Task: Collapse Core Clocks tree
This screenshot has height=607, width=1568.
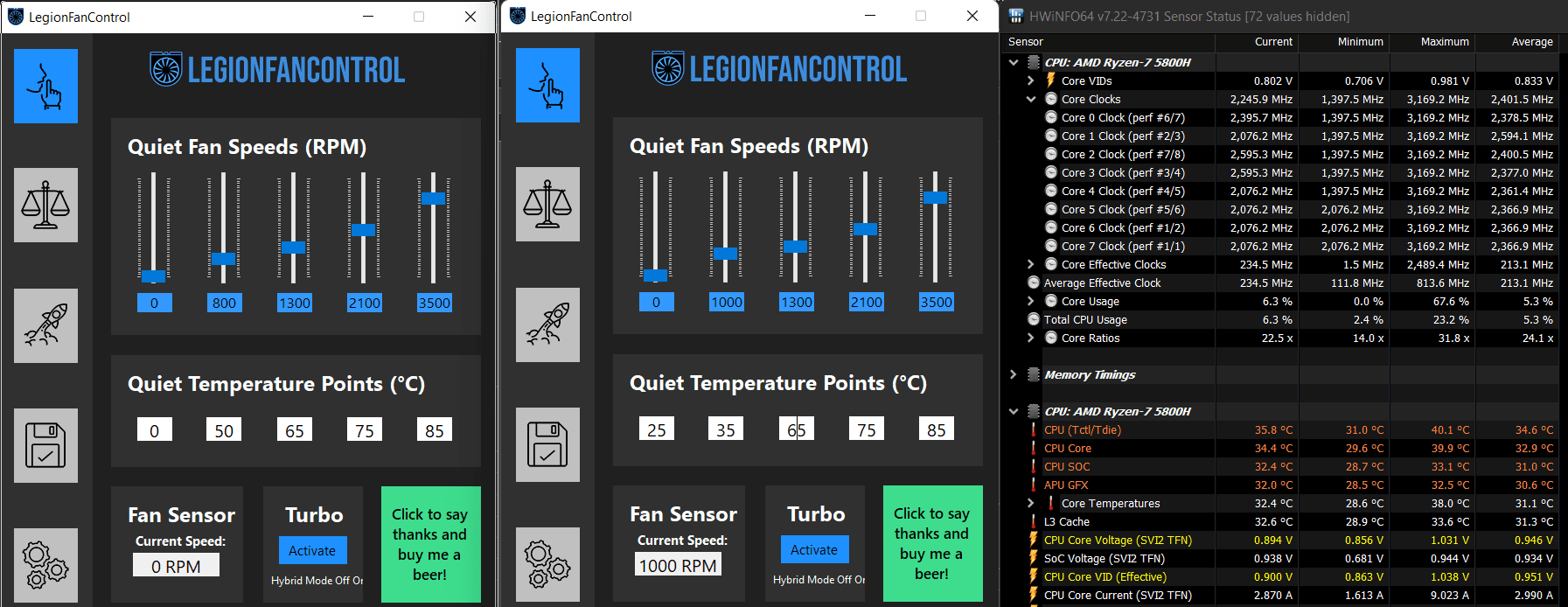Action: (1031, 99)
